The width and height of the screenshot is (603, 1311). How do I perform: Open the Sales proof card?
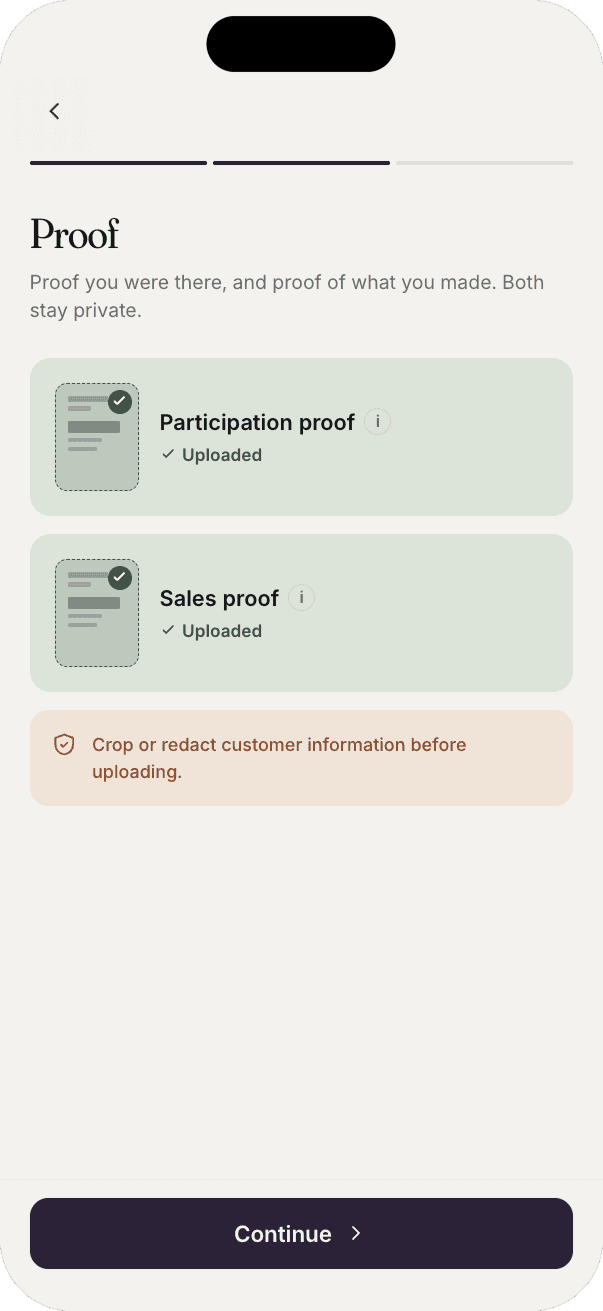tap(301, 613)
